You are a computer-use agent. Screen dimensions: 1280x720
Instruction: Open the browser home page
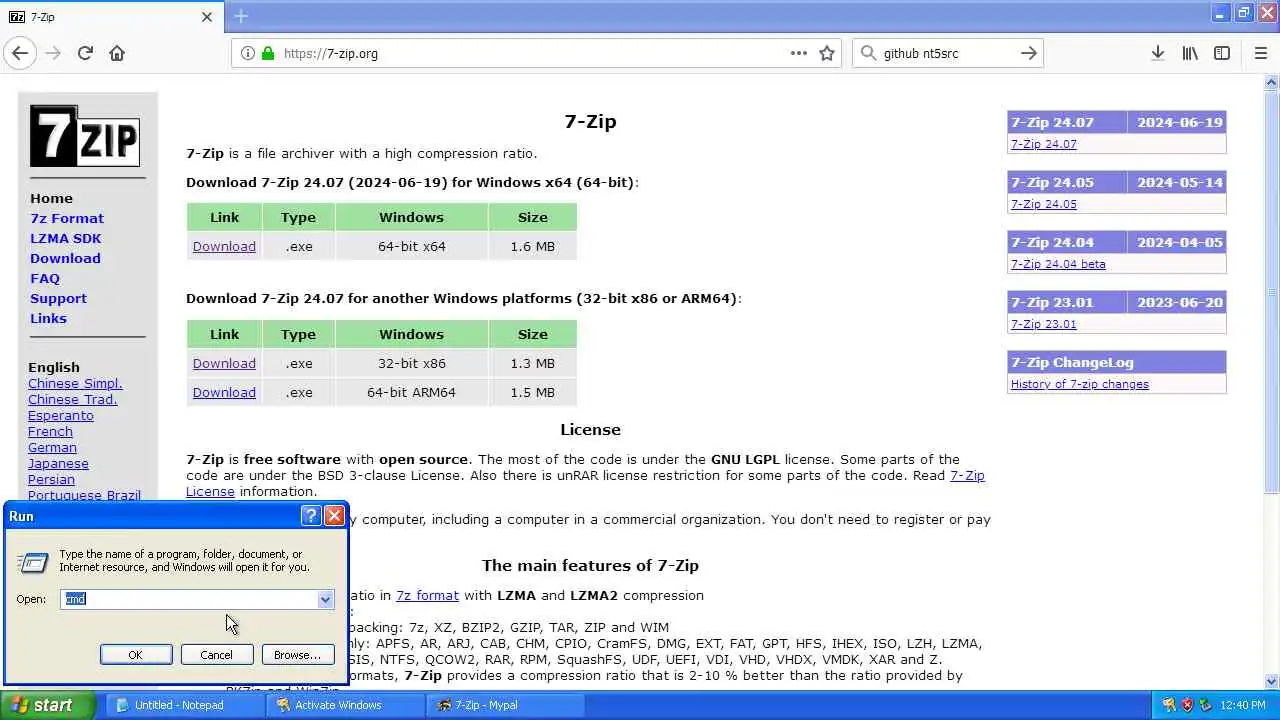click(117, 53)
